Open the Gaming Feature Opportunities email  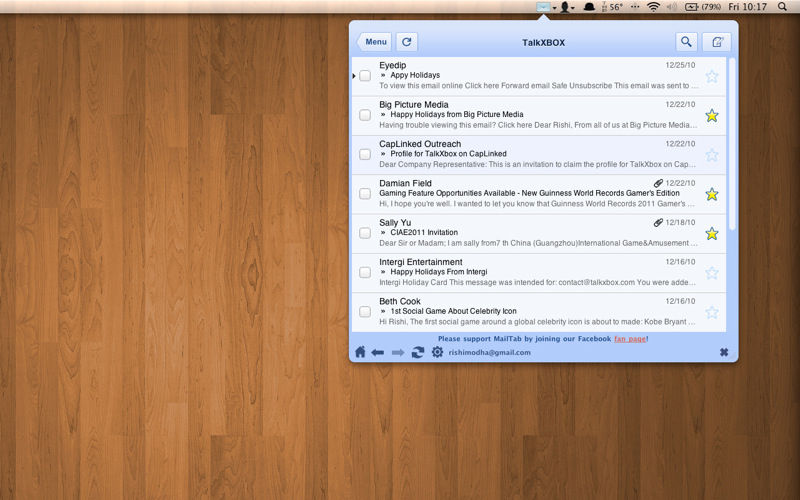point(529,193)
